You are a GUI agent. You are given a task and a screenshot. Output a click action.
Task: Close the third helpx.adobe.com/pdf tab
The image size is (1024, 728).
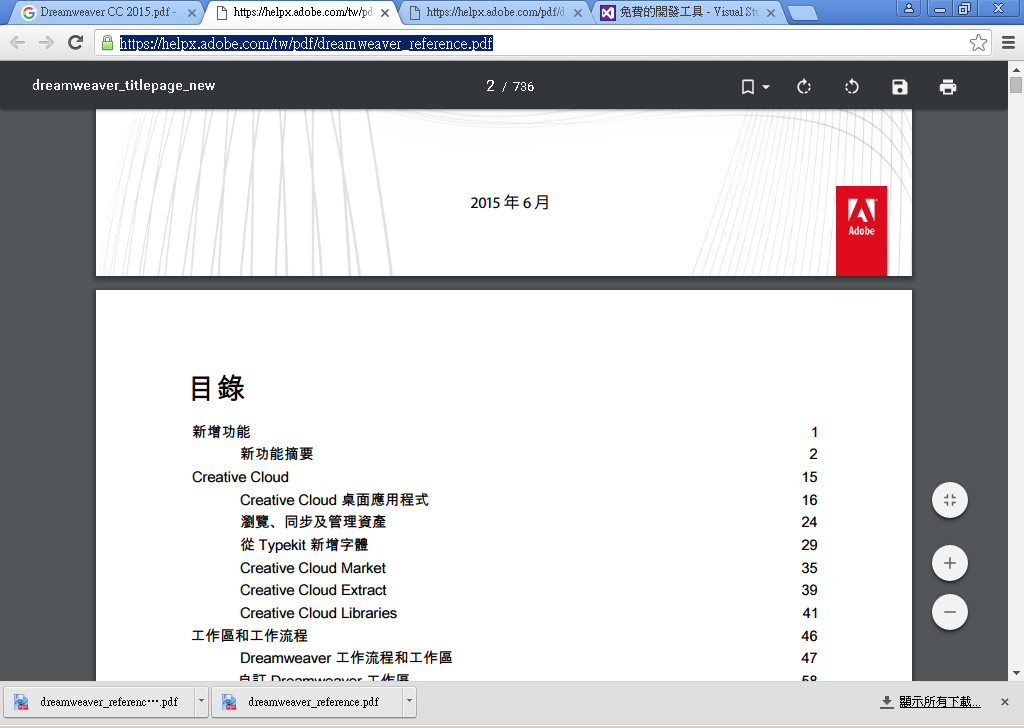(x=578, y=13)
